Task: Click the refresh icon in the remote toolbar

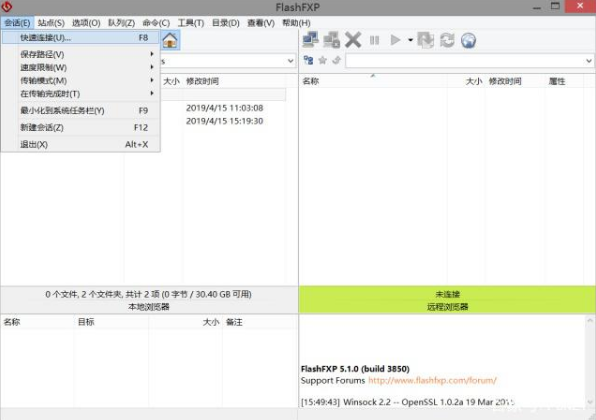Action: pyautogui.click(x=447, y=40)
